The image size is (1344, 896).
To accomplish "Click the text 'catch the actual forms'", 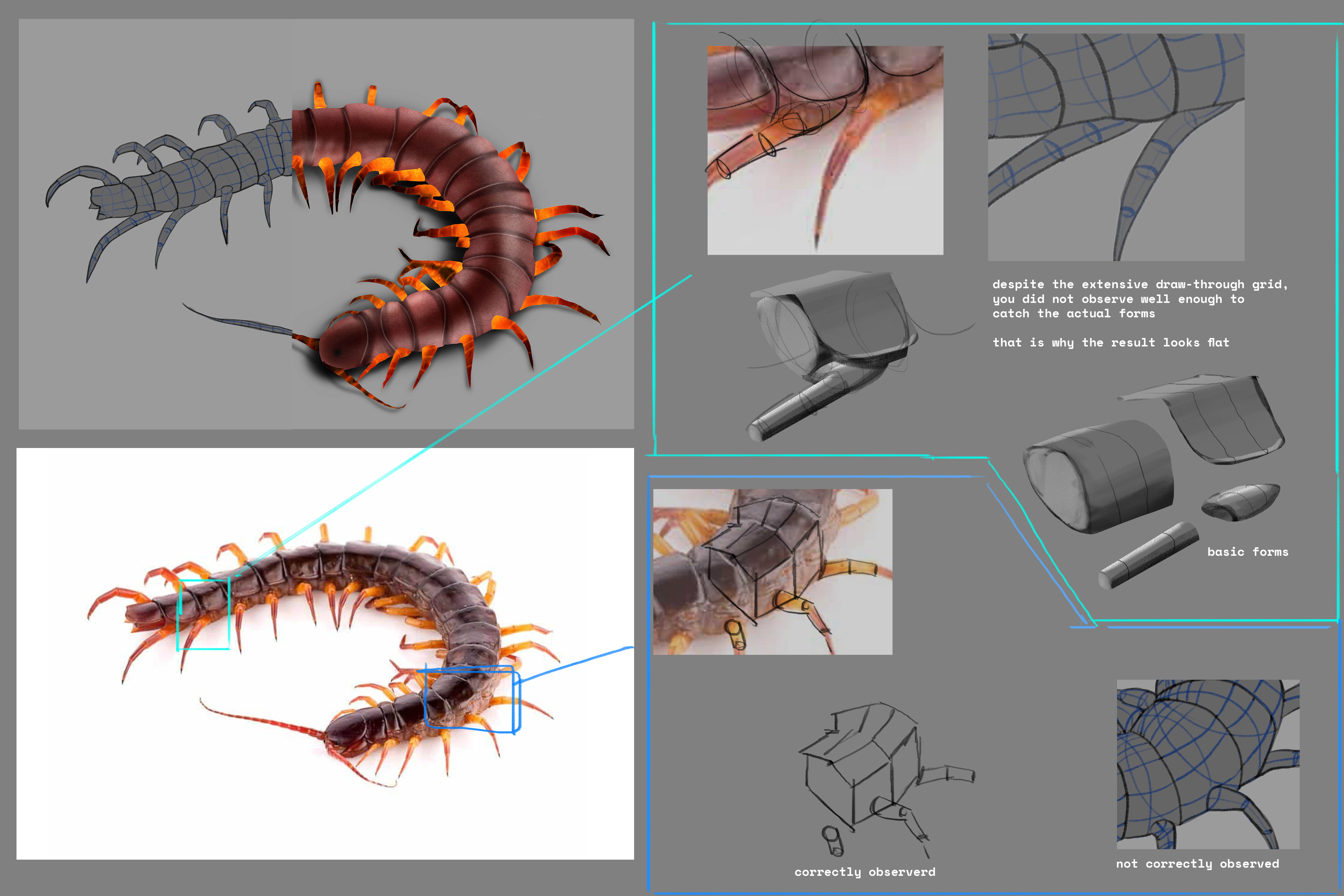I will [x=1073, y=313].
